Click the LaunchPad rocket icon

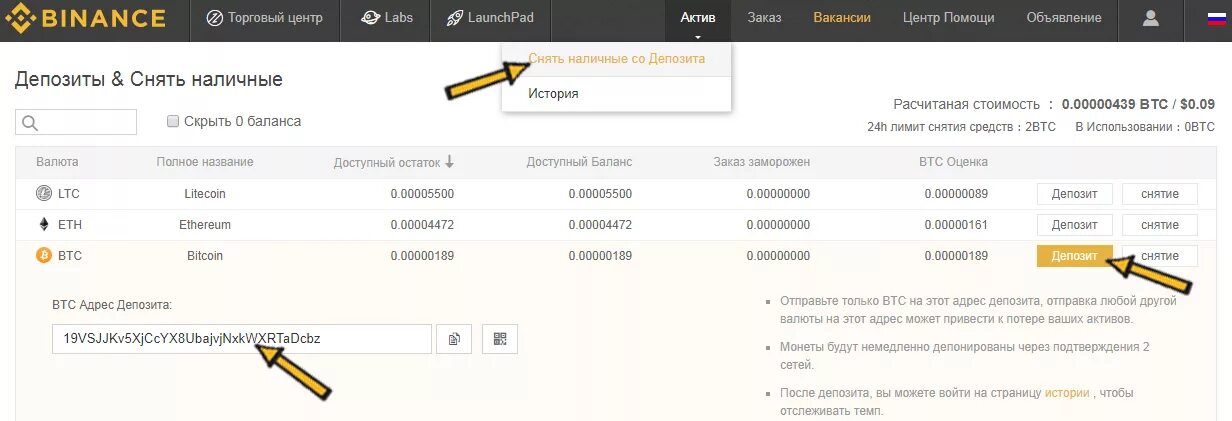tap(455, 18)
